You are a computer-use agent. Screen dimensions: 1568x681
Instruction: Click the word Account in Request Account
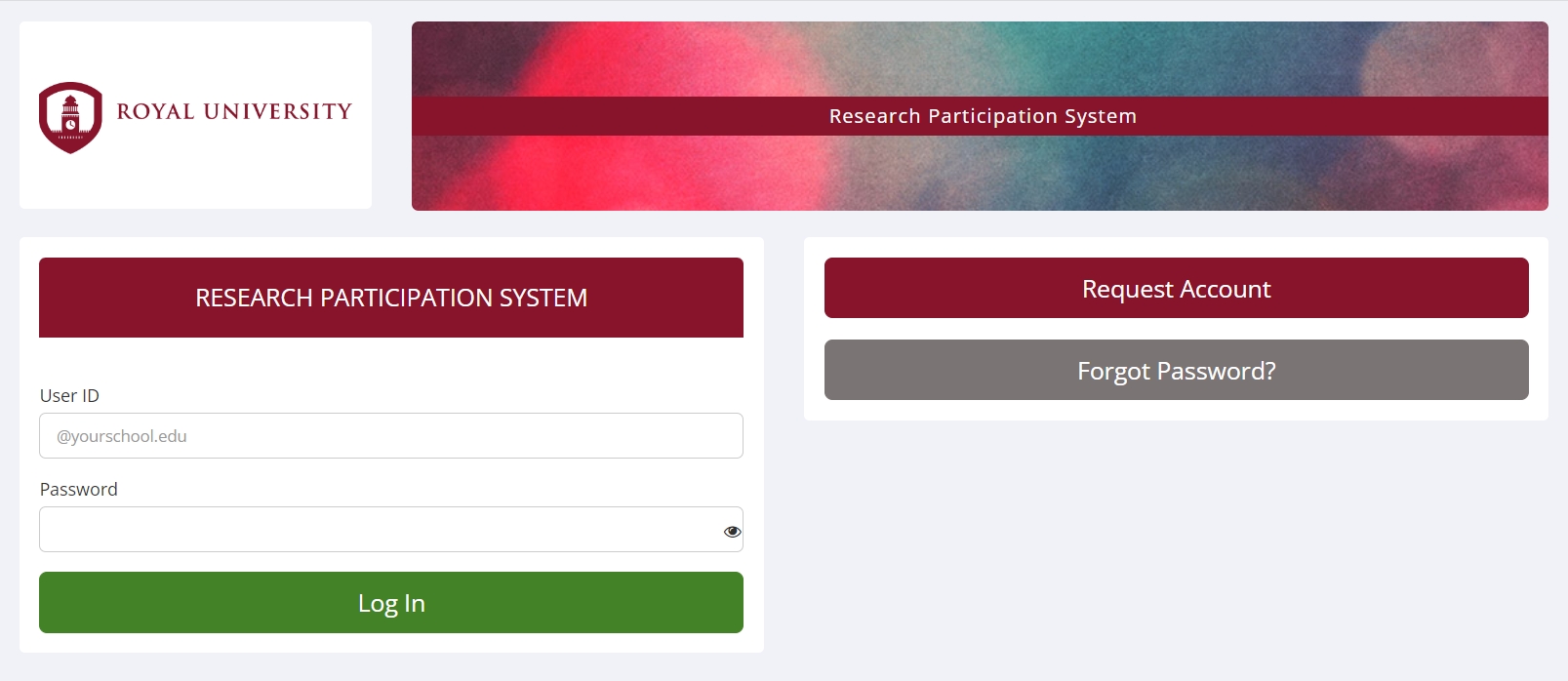[1226, 289]
